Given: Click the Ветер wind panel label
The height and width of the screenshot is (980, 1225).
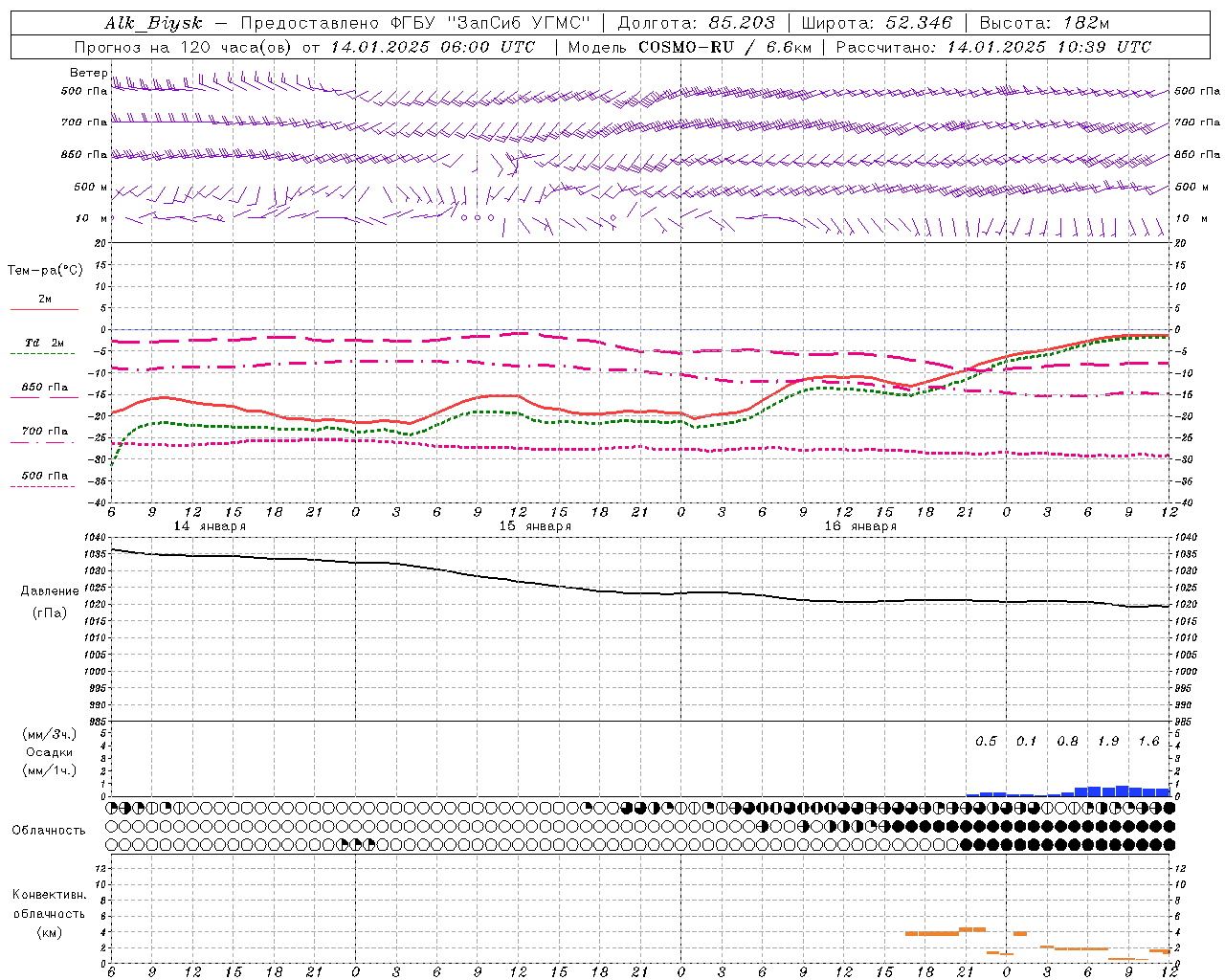Looking at the screenshot, I should [x=89, y=73].
